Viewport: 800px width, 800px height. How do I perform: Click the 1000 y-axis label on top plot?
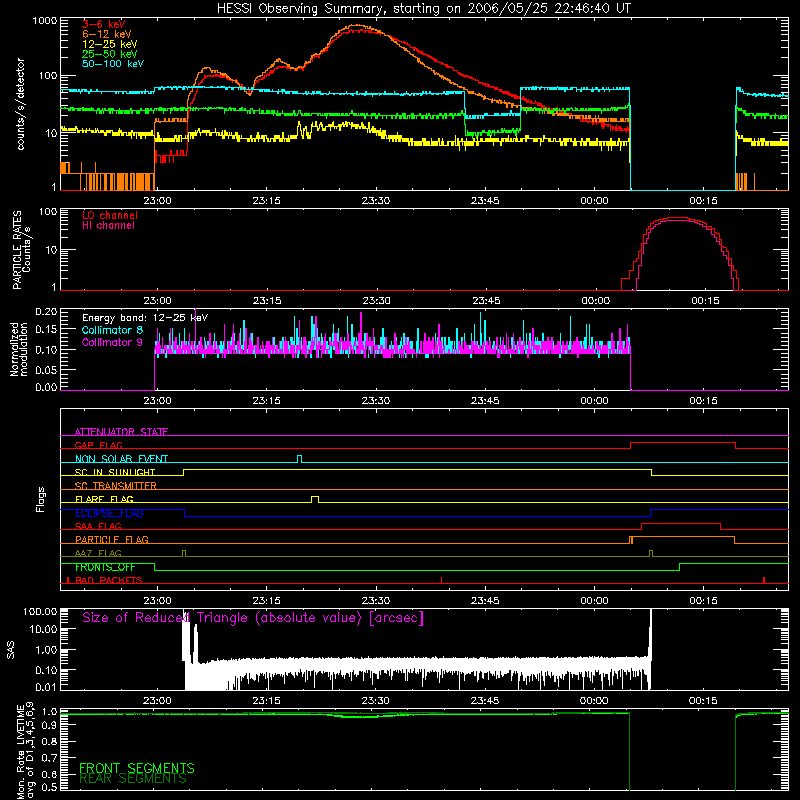45,21
